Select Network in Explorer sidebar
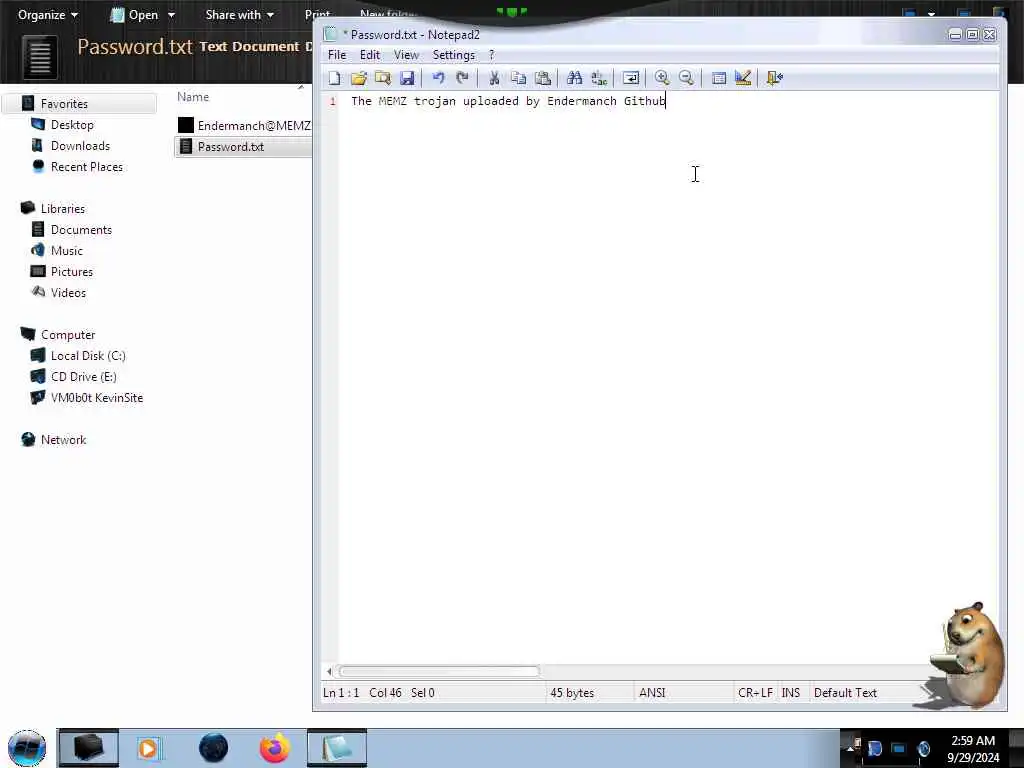The width and height of the screenshot is (1024, 768). (x=63, y=440)
